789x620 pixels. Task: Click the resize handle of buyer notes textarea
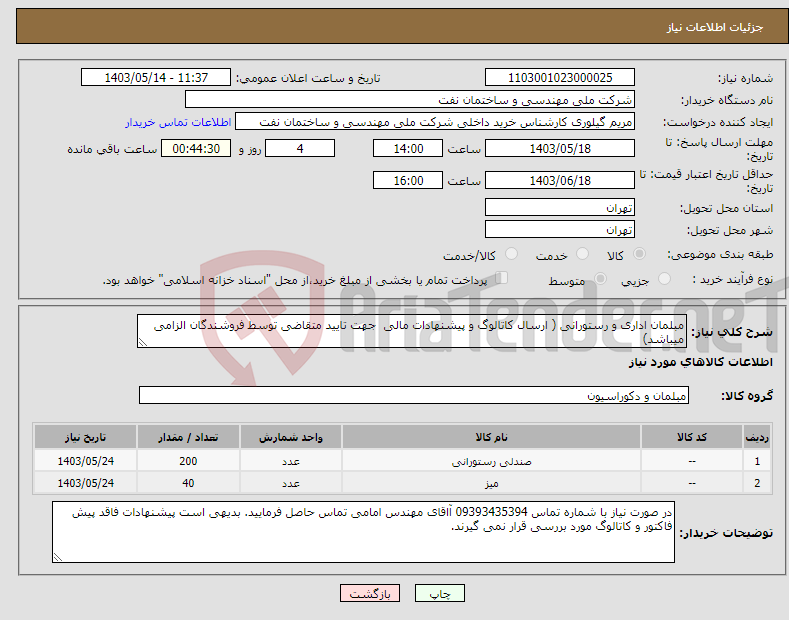pos(57,557)
